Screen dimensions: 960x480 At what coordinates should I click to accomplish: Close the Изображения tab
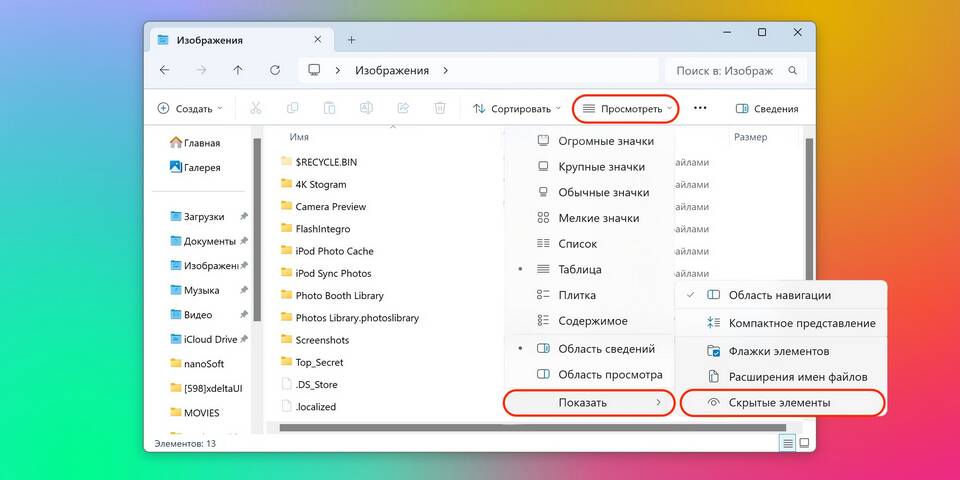[x=318, y=39]
